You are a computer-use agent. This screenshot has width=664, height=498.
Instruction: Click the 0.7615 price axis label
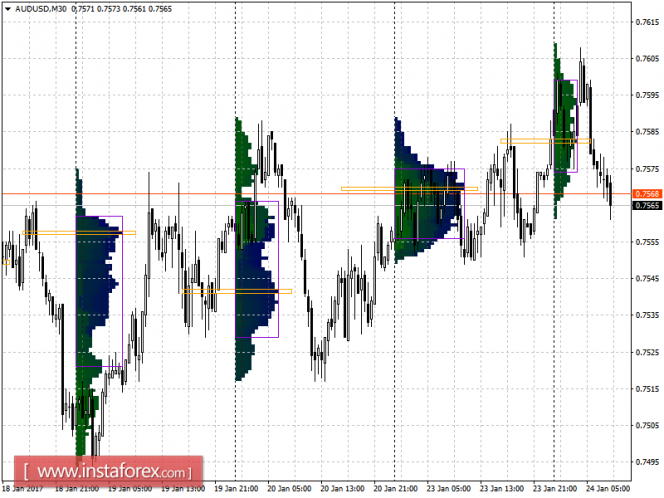(x=645, y=22)
